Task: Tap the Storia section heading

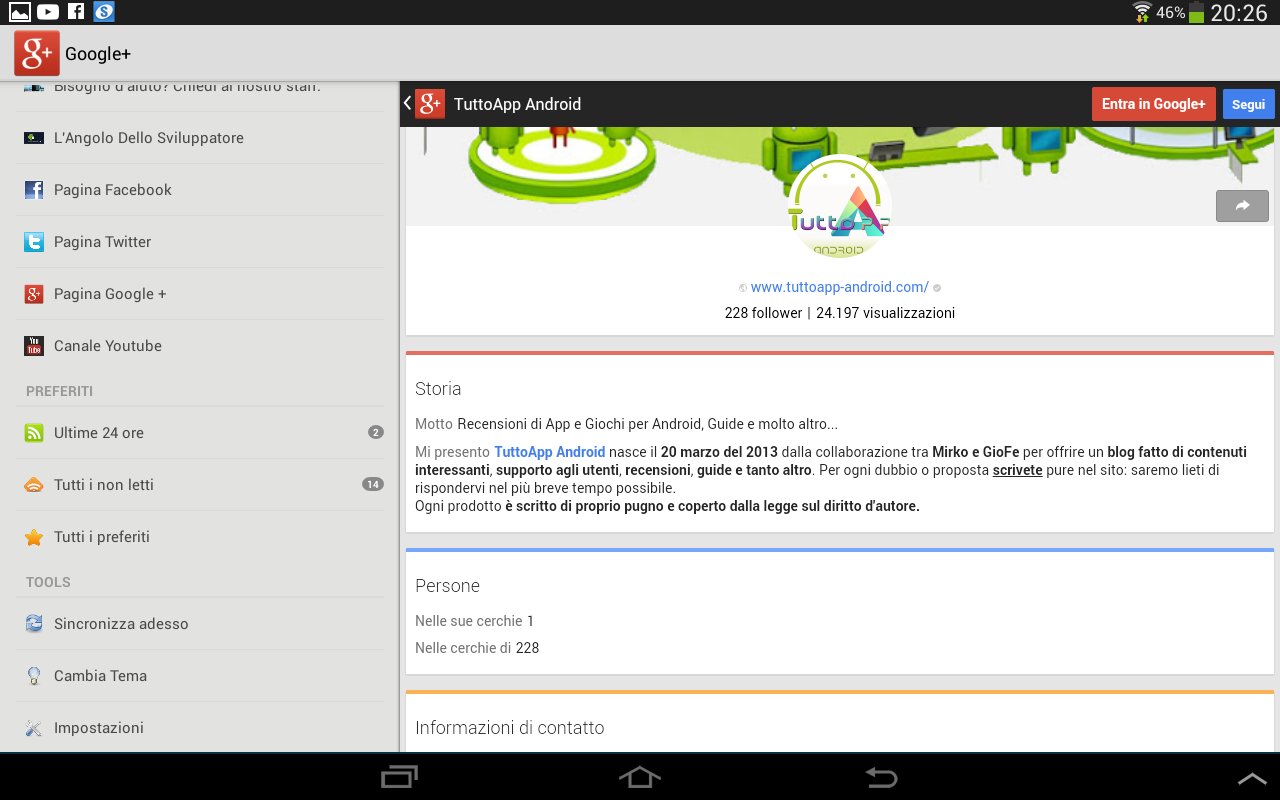Action: [x=438, y=389]
